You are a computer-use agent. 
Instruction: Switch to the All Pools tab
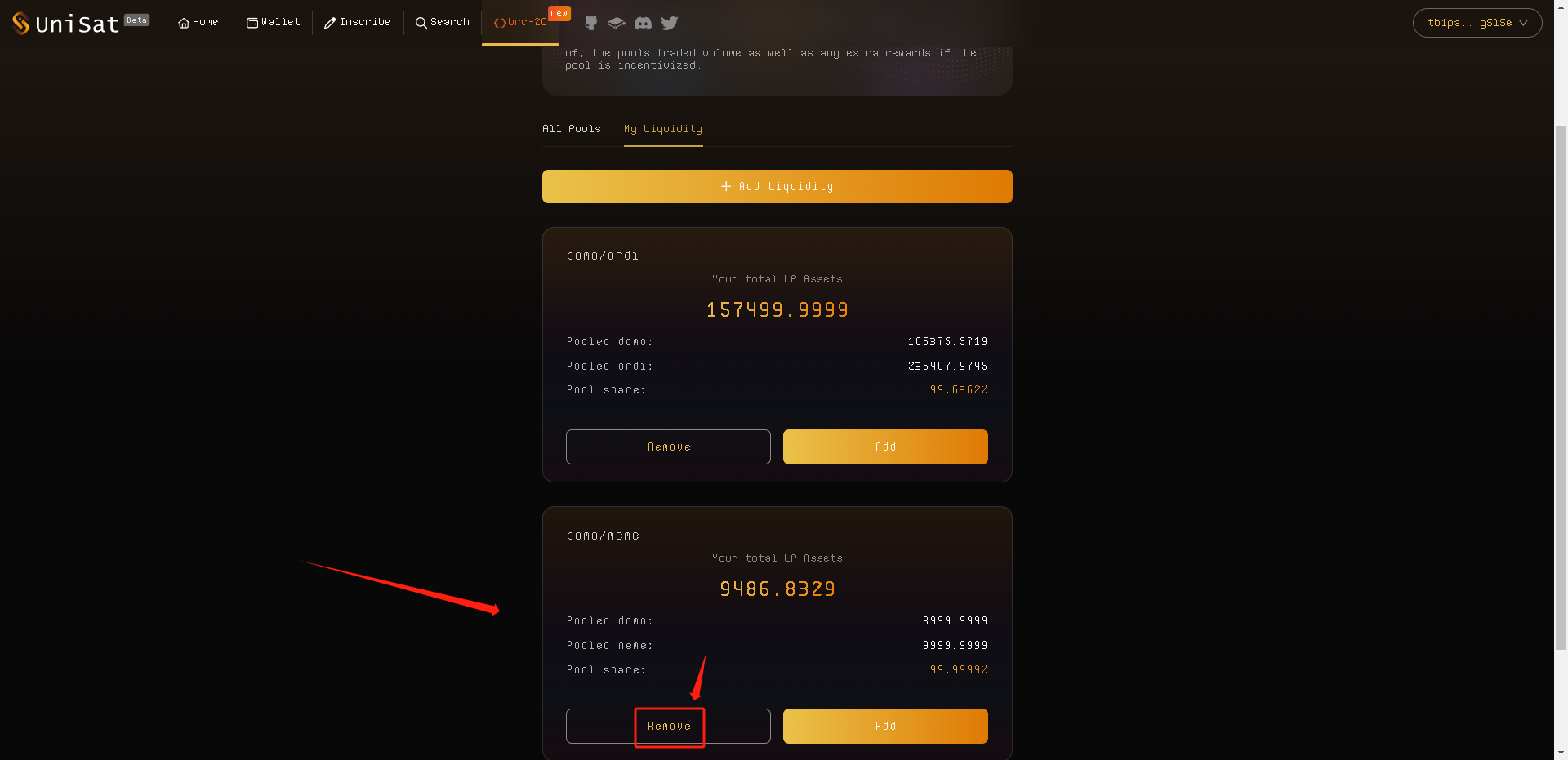pos(572,129)
